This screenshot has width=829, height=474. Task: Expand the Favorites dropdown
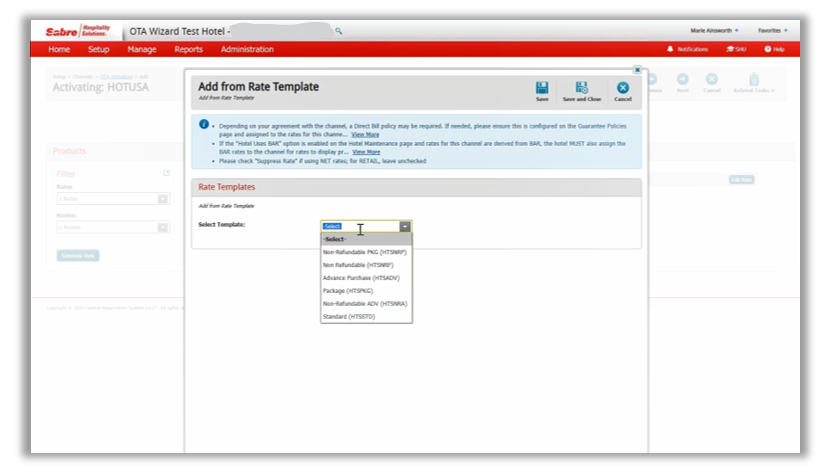(772, 31)
